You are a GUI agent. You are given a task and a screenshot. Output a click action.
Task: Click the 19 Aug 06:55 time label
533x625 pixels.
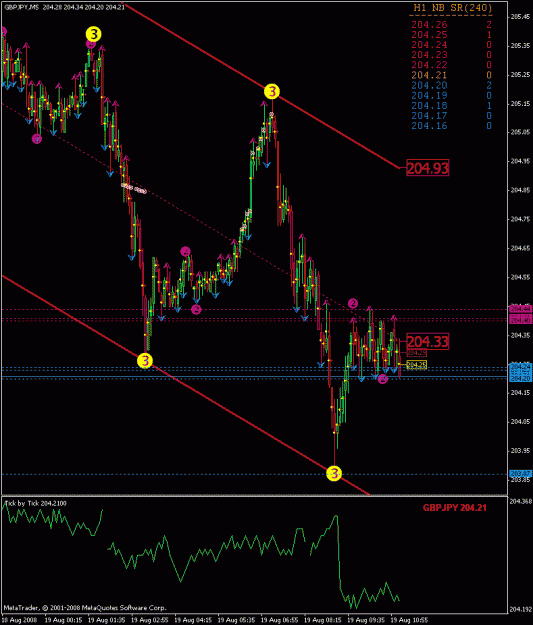click(279, 620)
